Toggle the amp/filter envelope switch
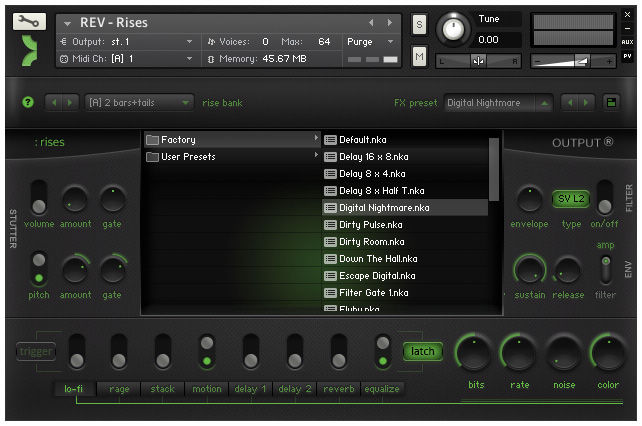This screenshot has height=426, width=642. tap(606, 270)
